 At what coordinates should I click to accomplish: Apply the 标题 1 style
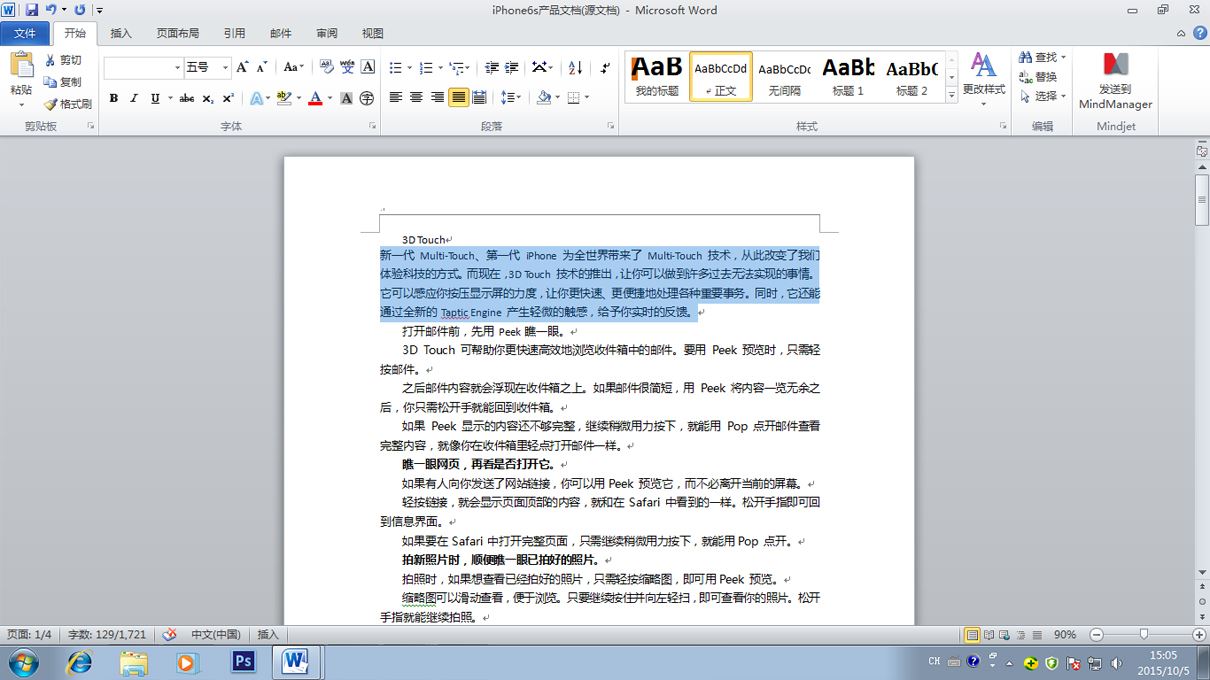[848, 76]
